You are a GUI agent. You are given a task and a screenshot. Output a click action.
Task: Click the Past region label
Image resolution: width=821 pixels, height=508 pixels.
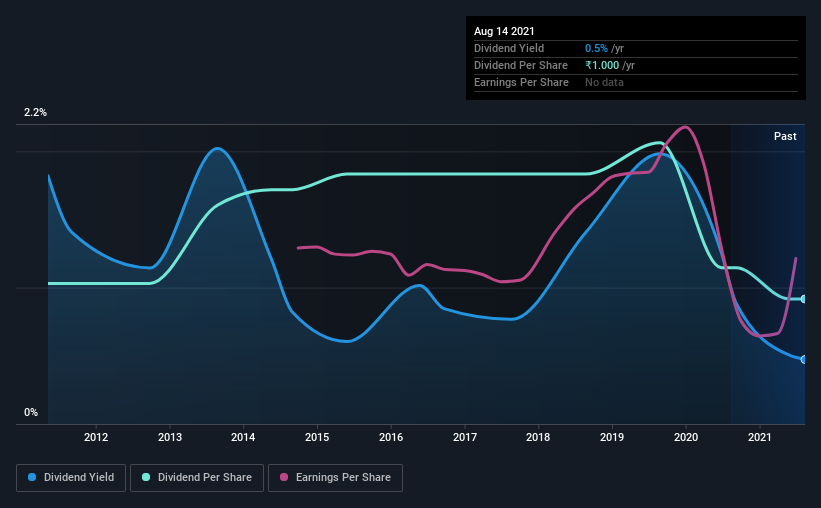coord(785,136)
